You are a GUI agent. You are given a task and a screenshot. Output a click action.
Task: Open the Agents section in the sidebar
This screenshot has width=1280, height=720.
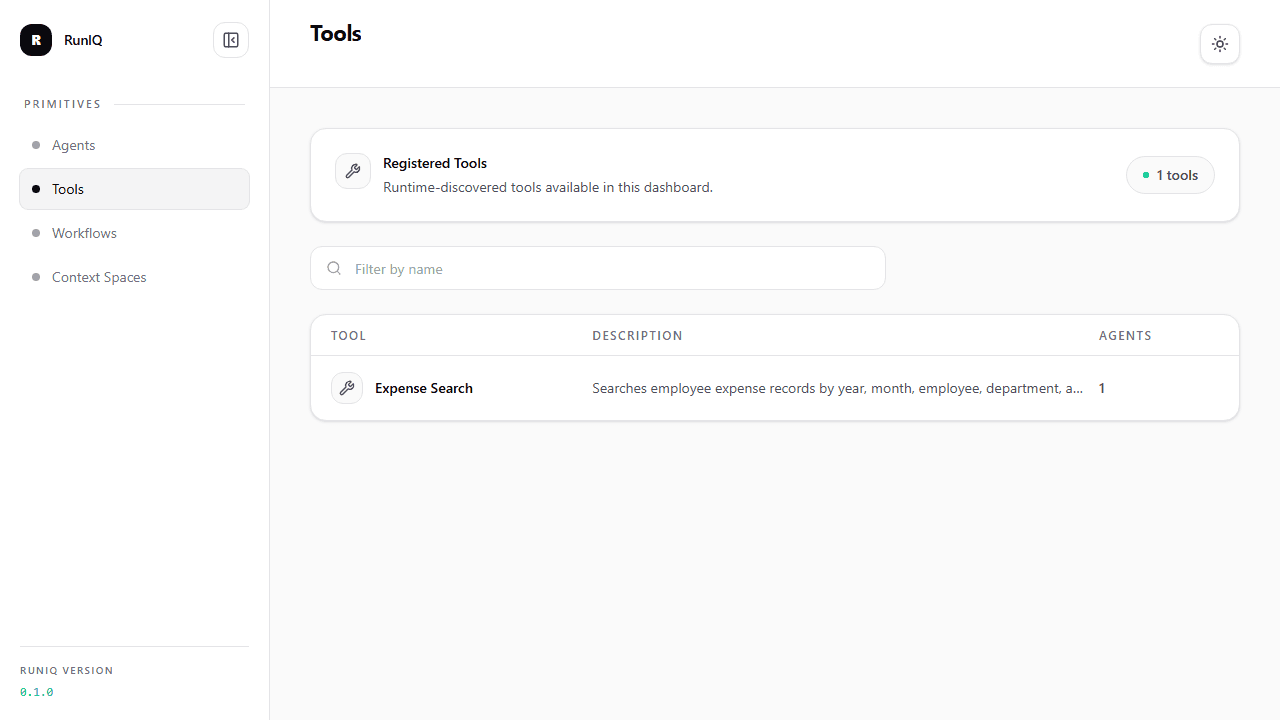click(134, 145)
